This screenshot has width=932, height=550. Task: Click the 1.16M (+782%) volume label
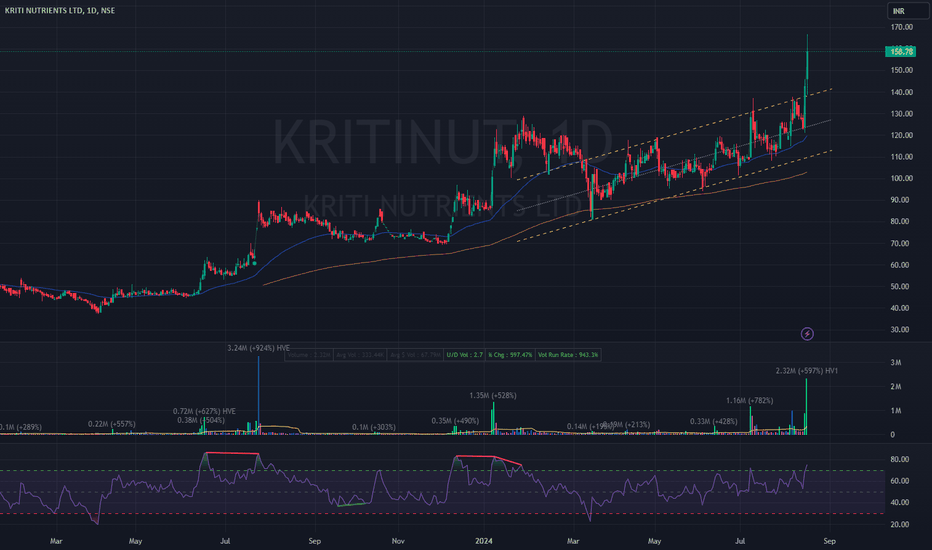(750, 401)
